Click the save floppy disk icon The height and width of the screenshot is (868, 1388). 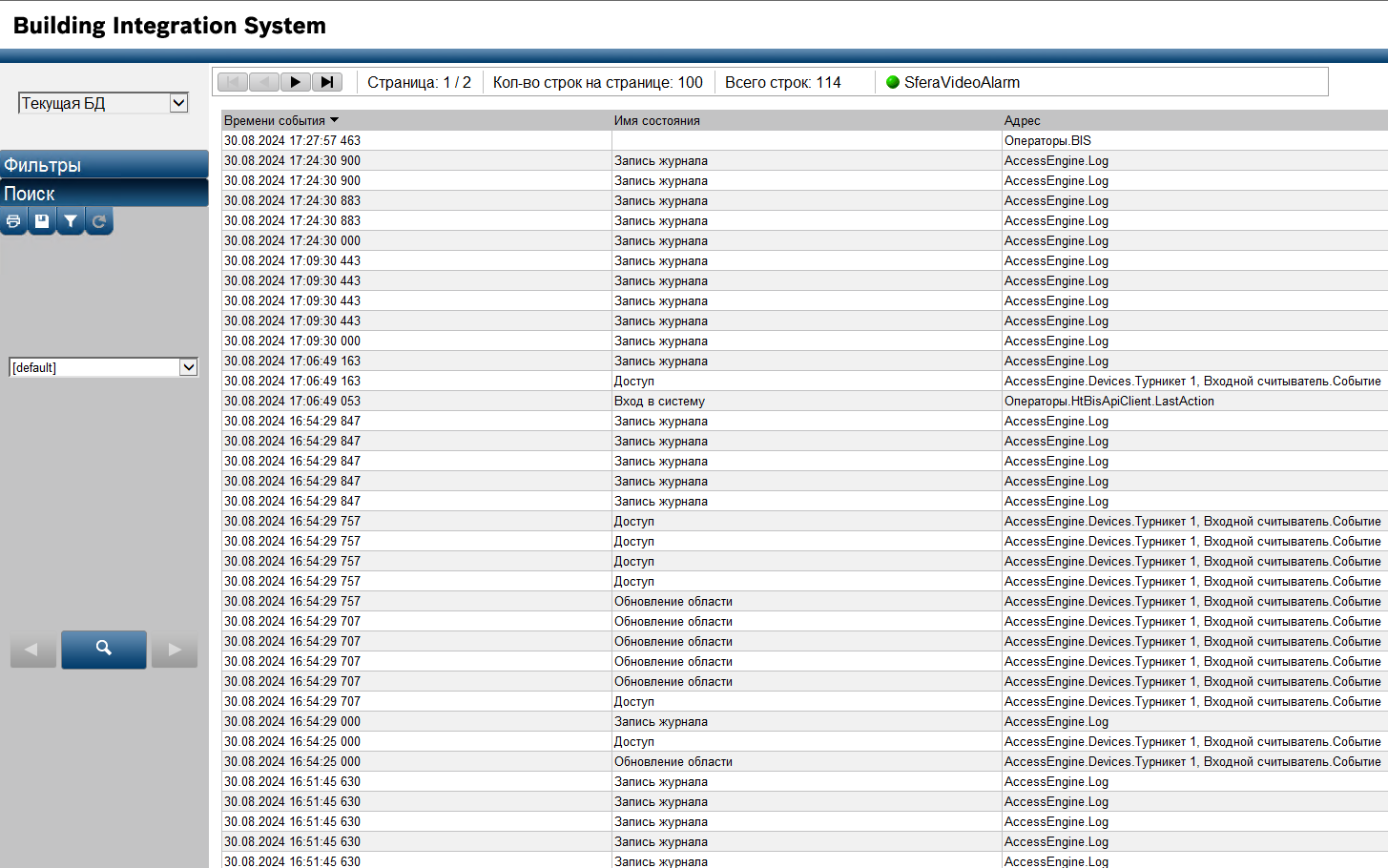pos(42,221)
